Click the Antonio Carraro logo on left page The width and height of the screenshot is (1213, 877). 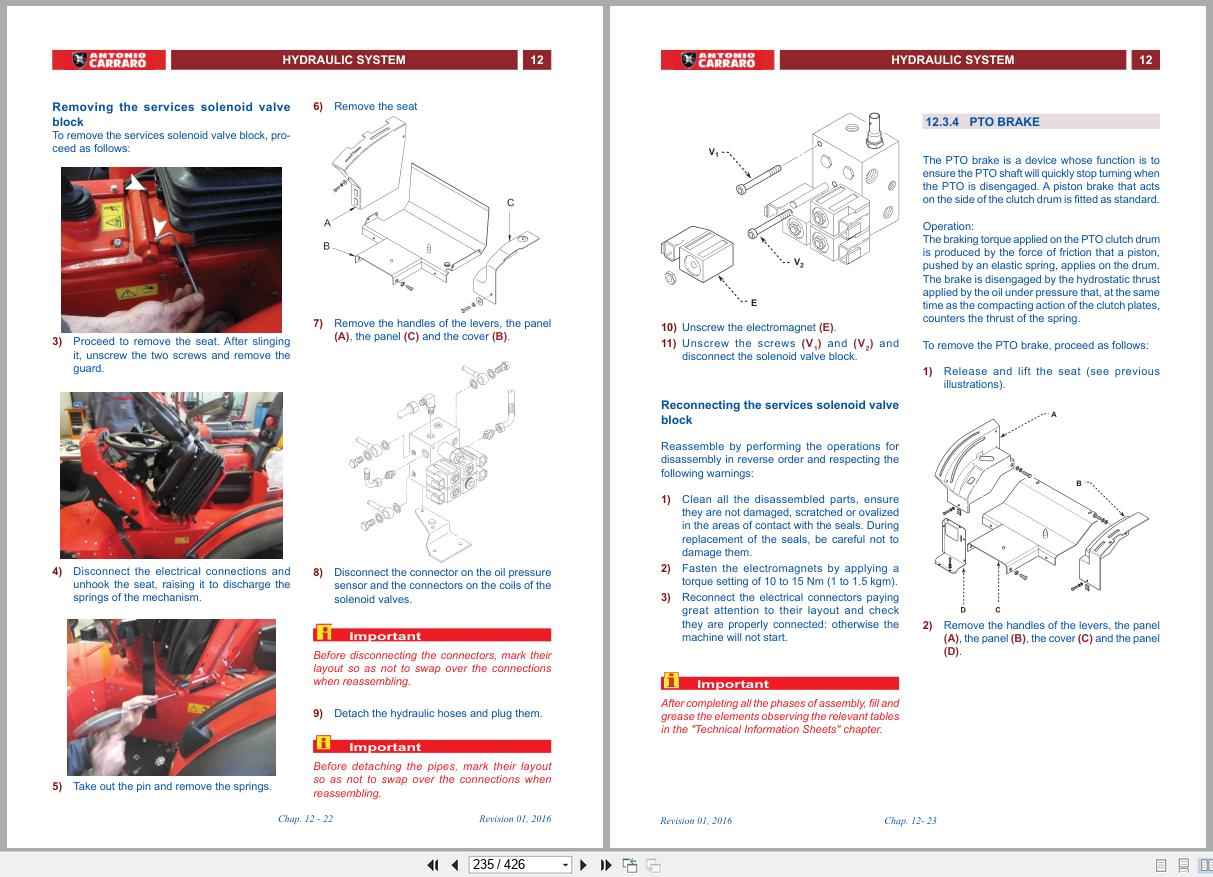pyautogui.click(x=110, y=60)
